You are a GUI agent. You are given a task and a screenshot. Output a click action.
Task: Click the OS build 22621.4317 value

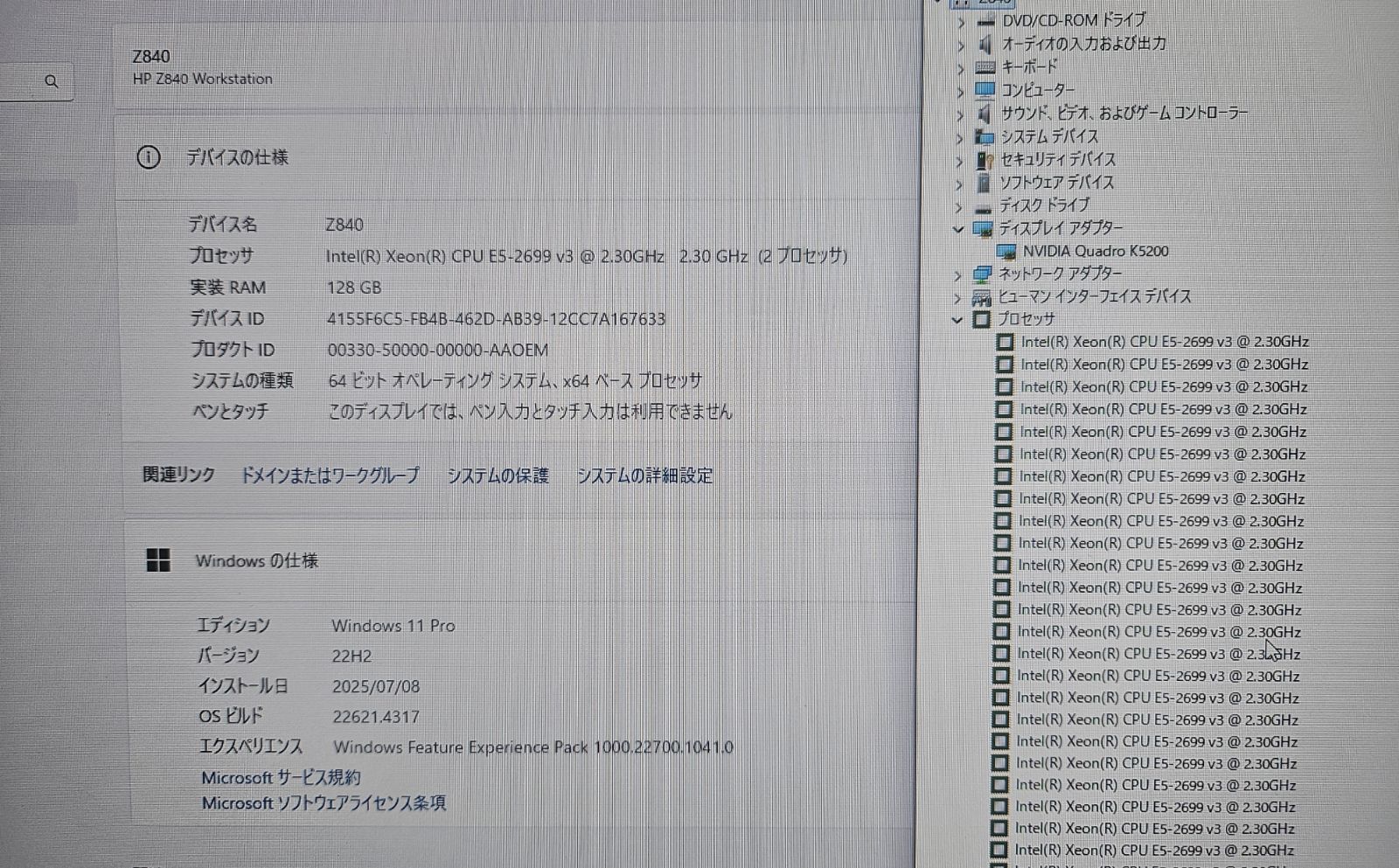click(376, 717)
